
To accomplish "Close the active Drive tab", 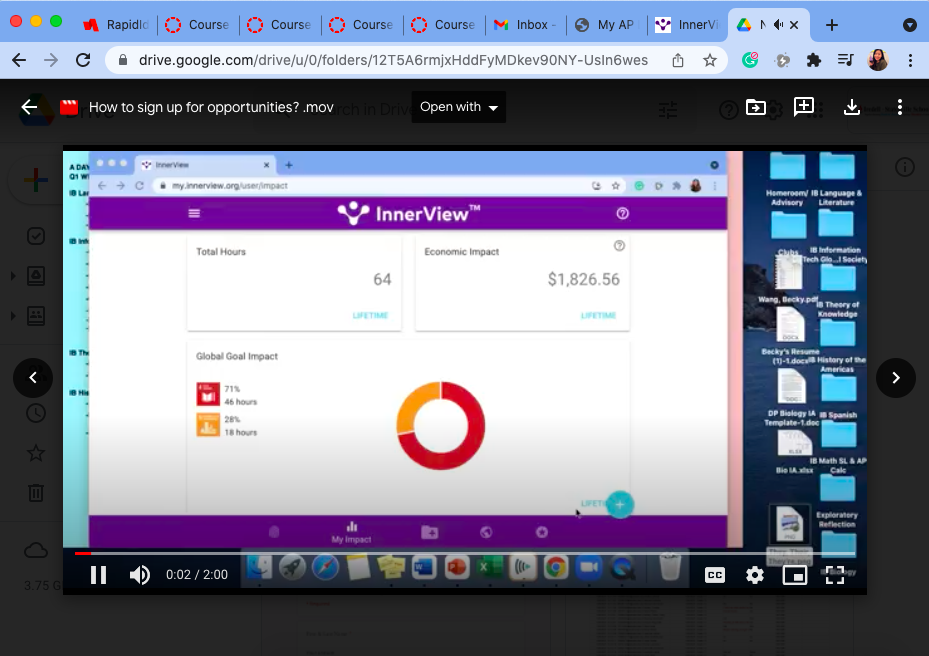I will click(x=795, y=25).
